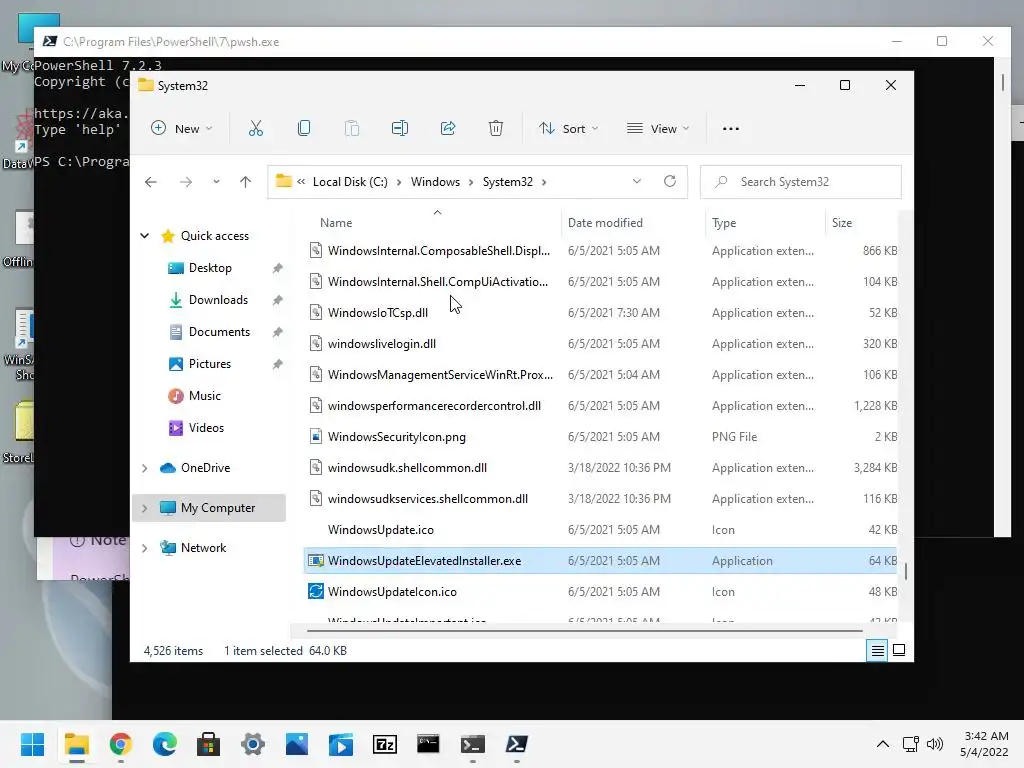Click Local Disk (C:) breadcrumb
This screenshot has height=768, width=1024.
350,182
